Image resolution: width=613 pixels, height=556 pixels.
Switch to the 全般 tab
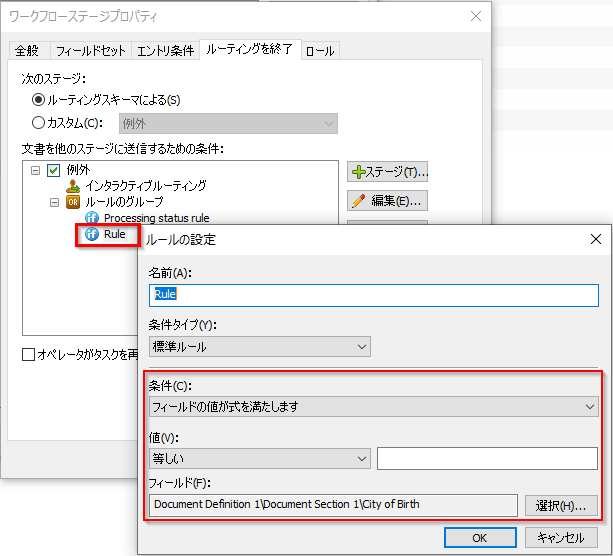pyautogui.click(x=27, y=51)
